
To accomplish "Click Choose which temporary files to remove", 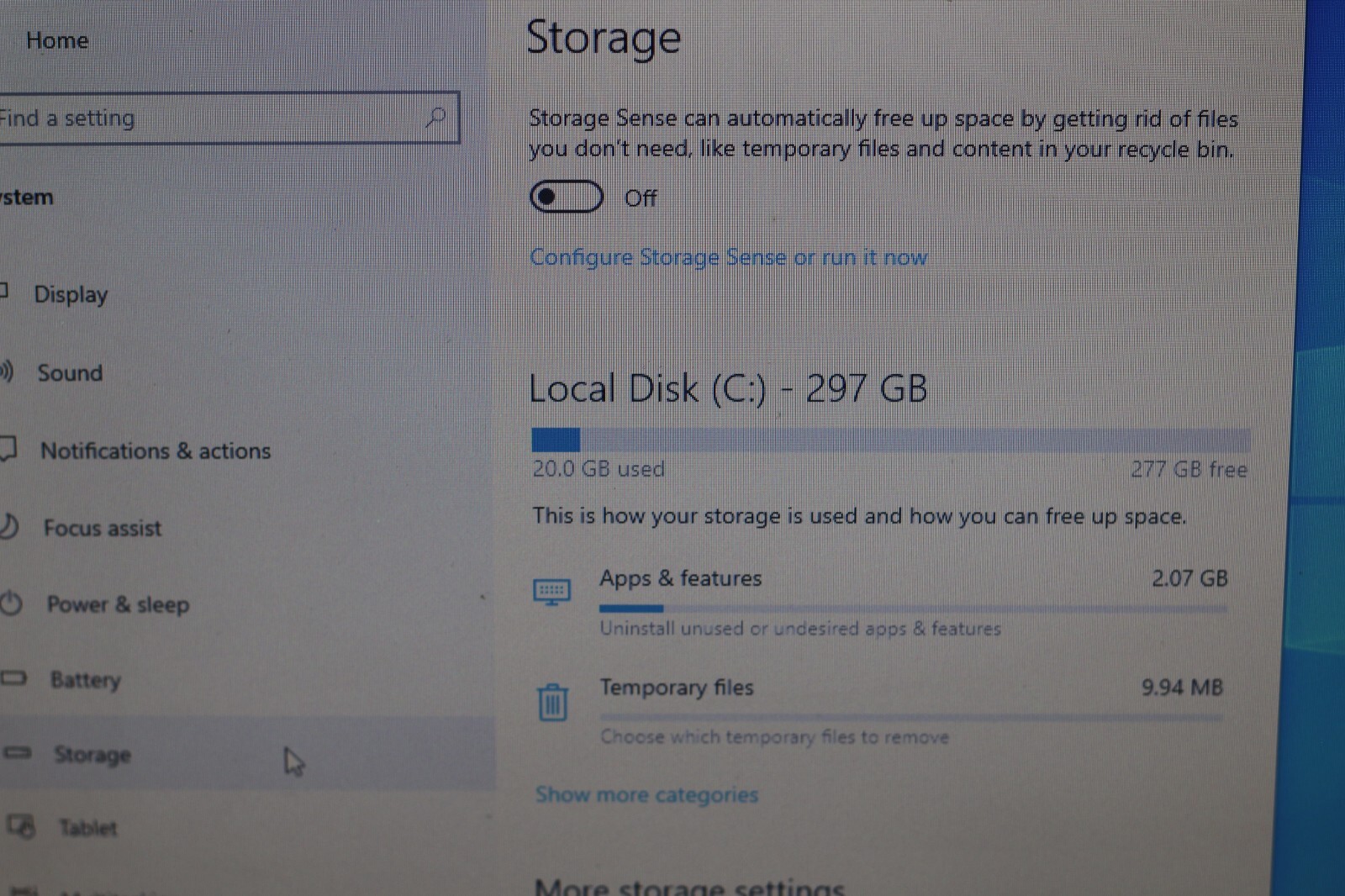I will click(774, 737).
